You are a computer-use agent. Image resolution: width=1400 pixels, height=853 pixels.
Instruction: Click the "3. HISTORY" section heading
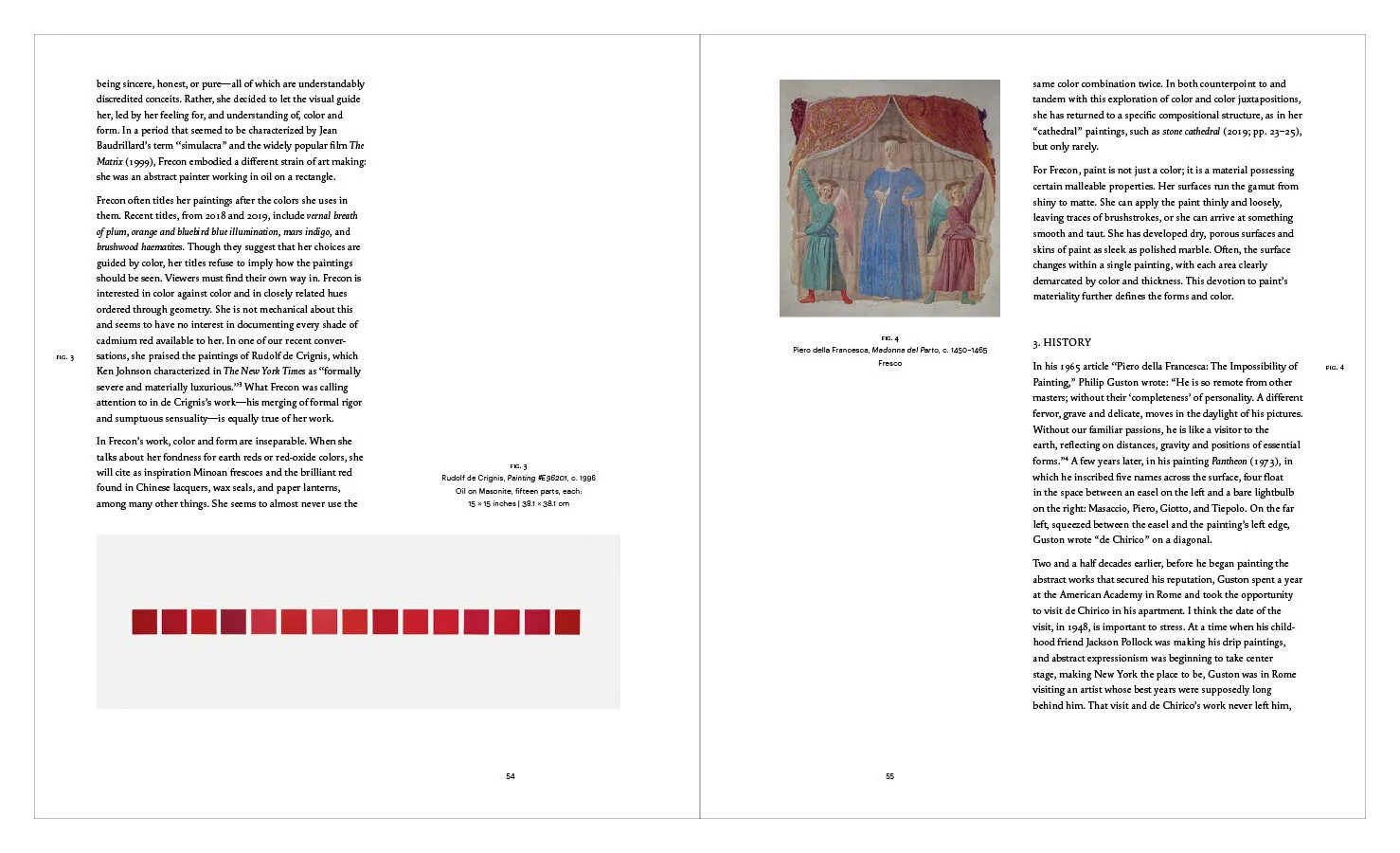[1062, 342]
